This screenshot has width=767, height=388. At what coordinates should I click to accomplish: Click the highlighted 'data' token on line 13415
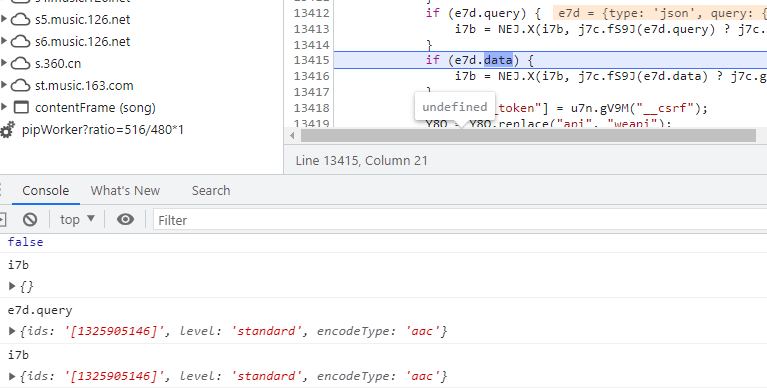tap(498, 60)
